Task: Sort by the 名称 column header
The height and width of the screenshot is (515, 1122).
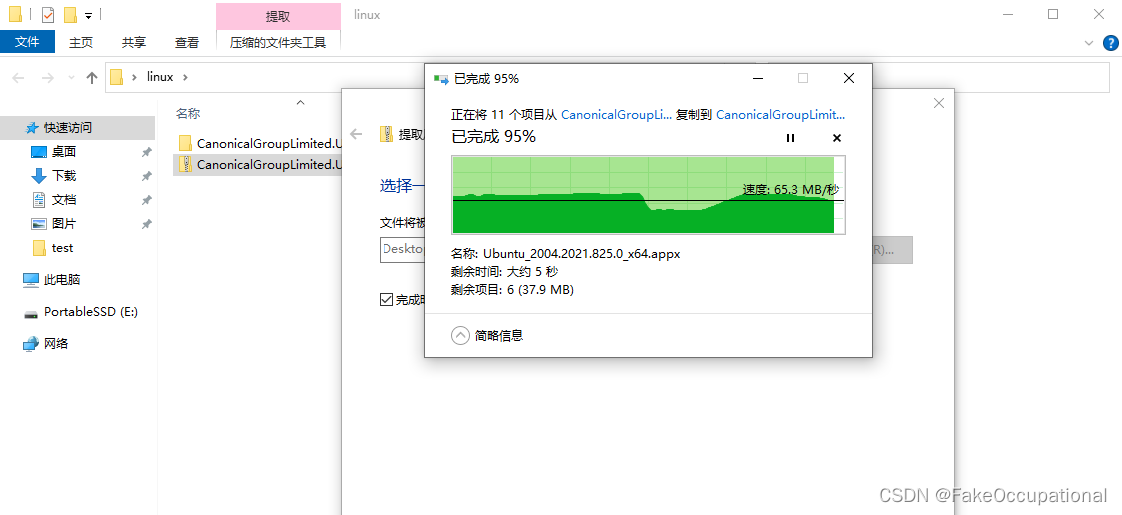Action: [x=188, y=114]
